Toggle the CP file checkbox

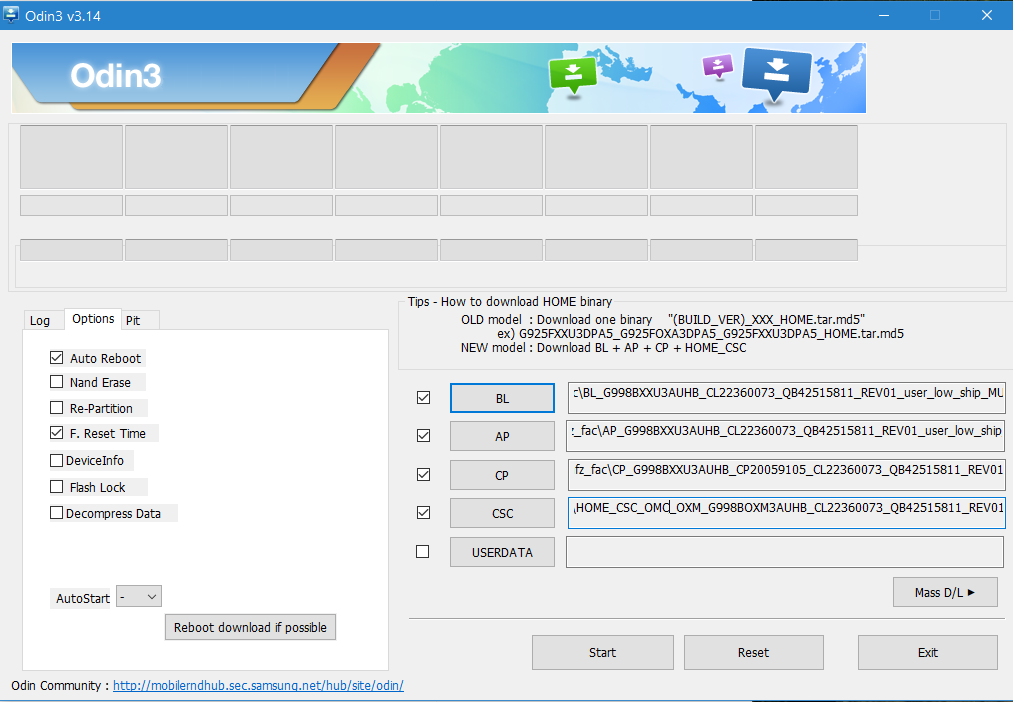tap(423, 475)
